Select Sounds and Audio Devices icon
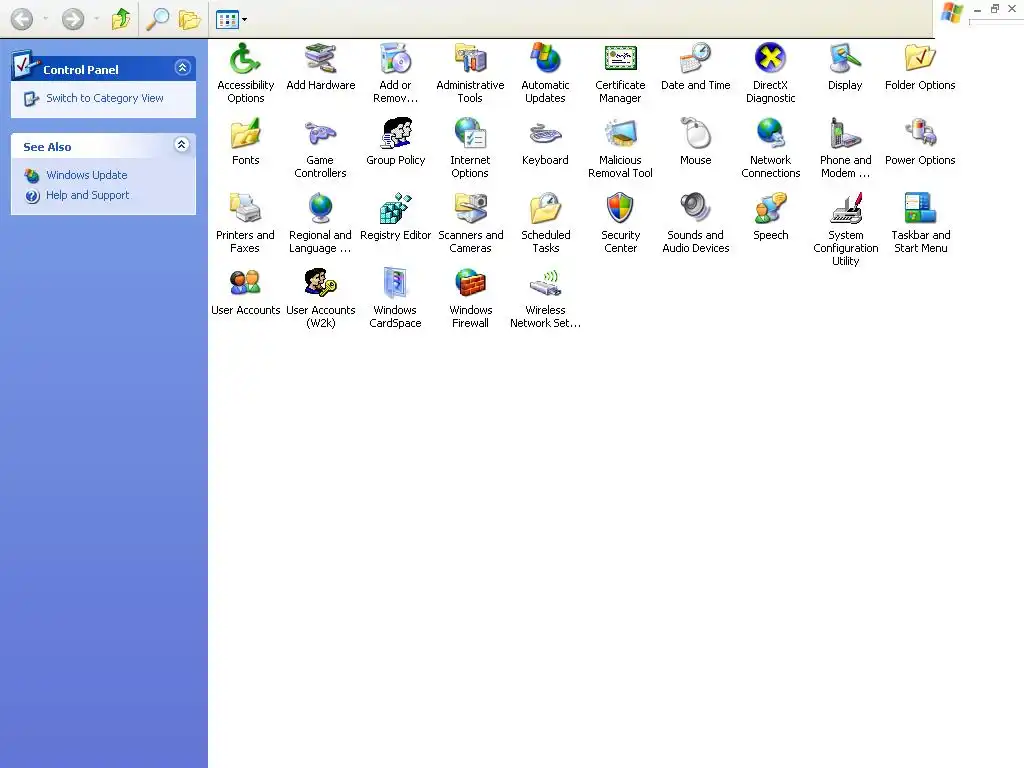The image size is (1024, 768). coord(696,209)
